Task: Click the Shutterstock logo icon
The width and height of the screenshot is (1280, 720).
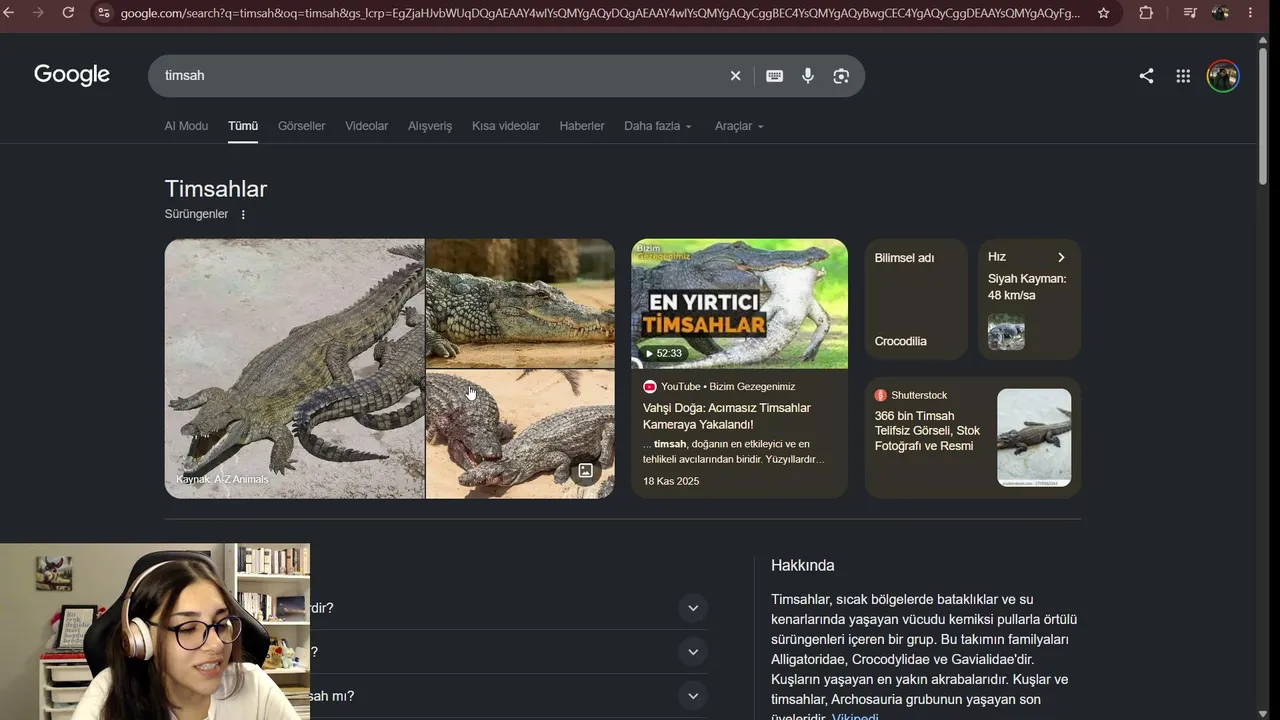Action: [881, 395]
